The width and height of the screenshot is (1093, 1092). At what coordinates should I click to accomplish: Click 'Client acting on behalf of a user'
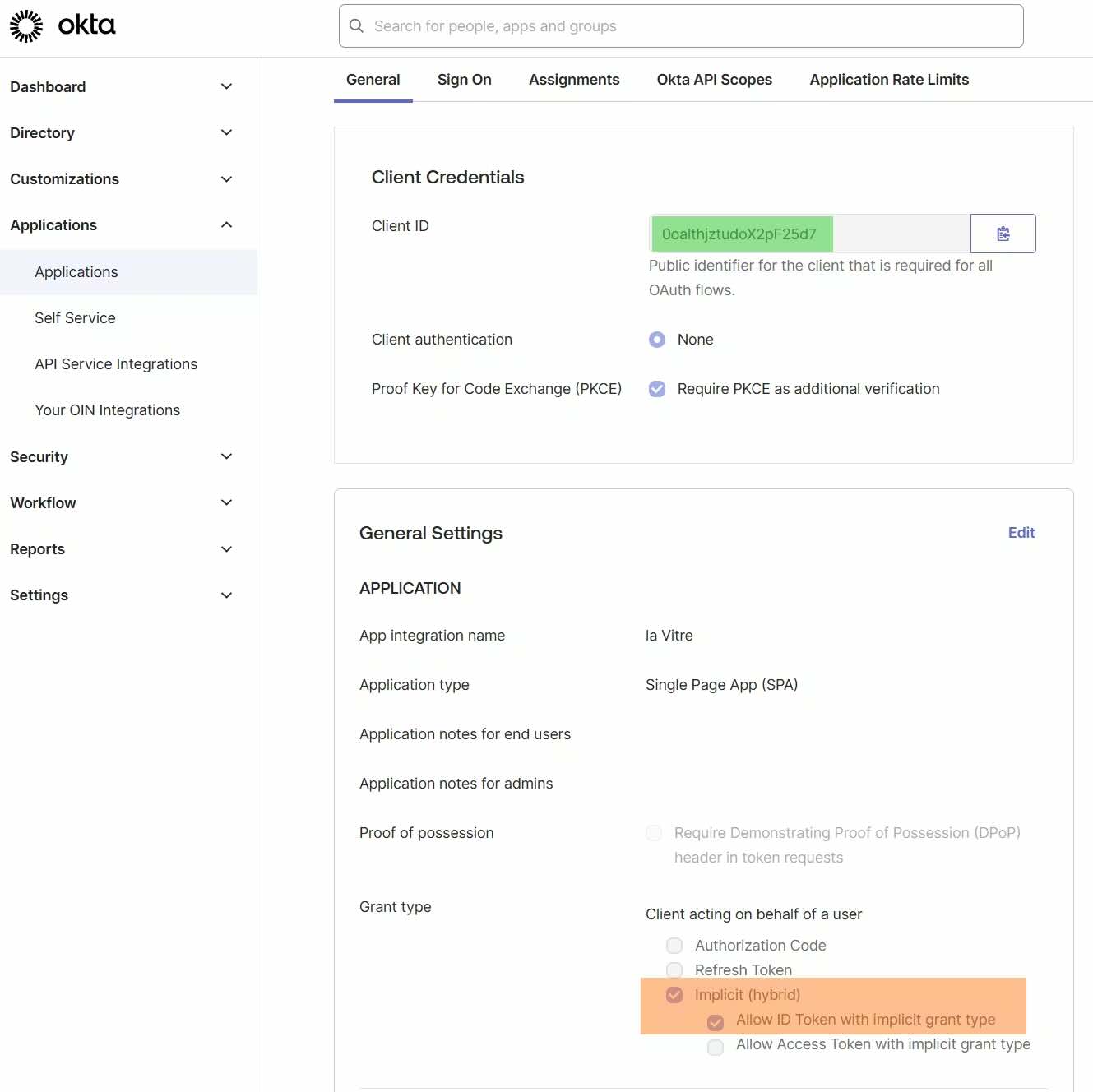754,914
